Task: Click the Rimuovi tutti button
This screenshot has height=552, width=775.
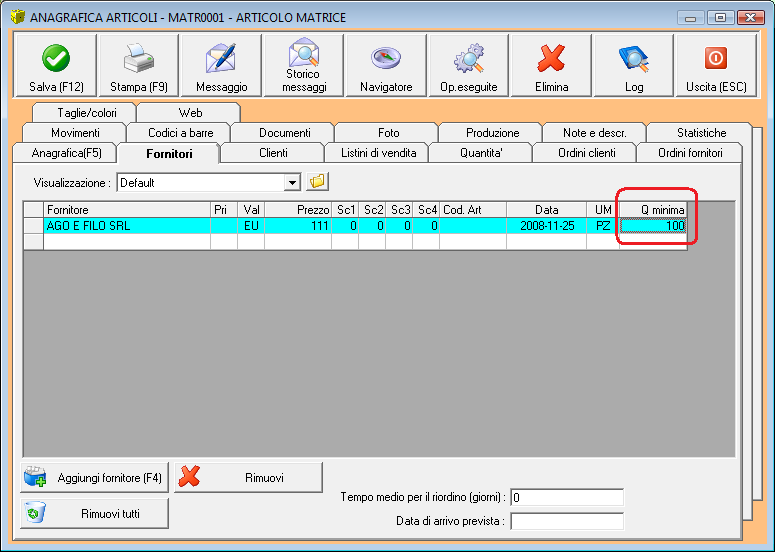Action: [x=94, y=513]
